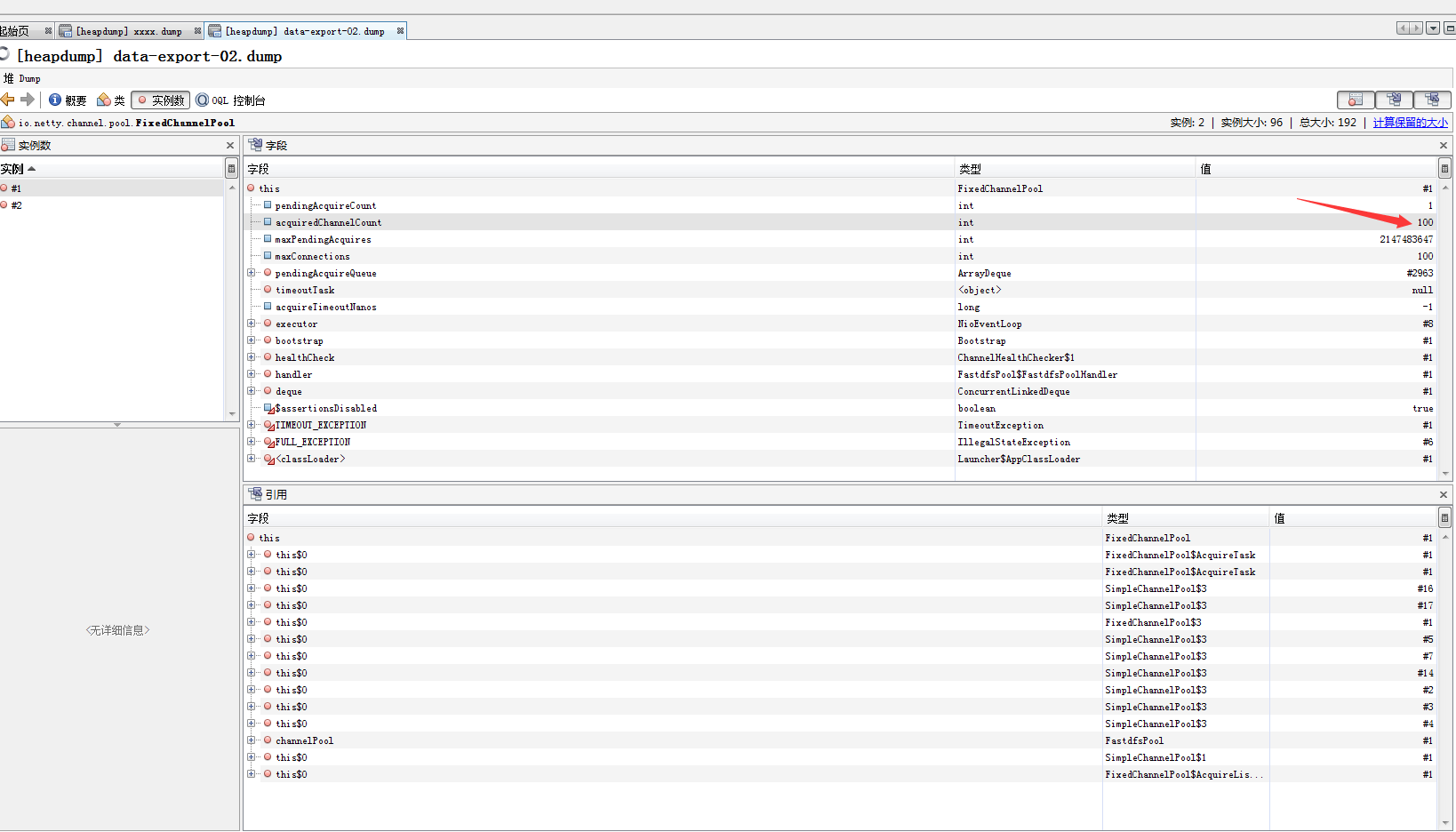Click the Instances list scrollbar up arrow
The width and height of the screenshot is (1456, 832).
pyautogui.click(x=232, y=188)
